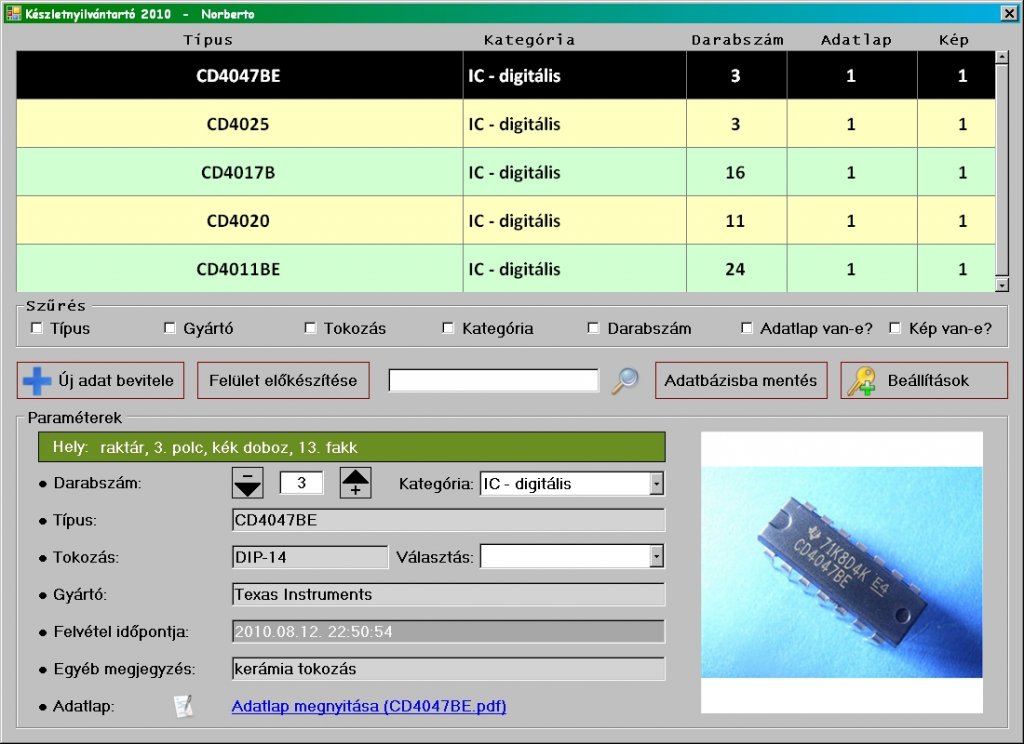Check the Kategória filter checkbox

pyautogui.click(x=448, y=328)
